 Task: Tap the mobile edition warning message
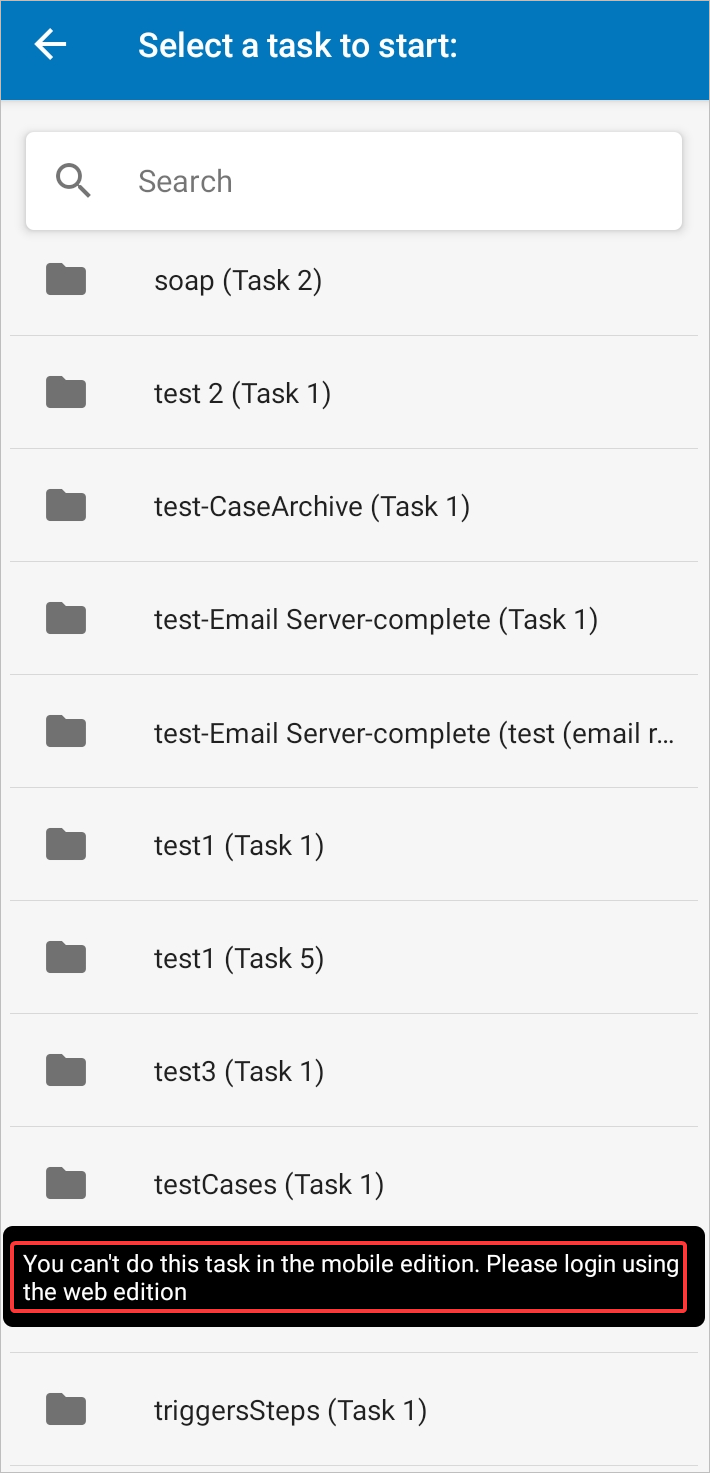click(350, 1277)
